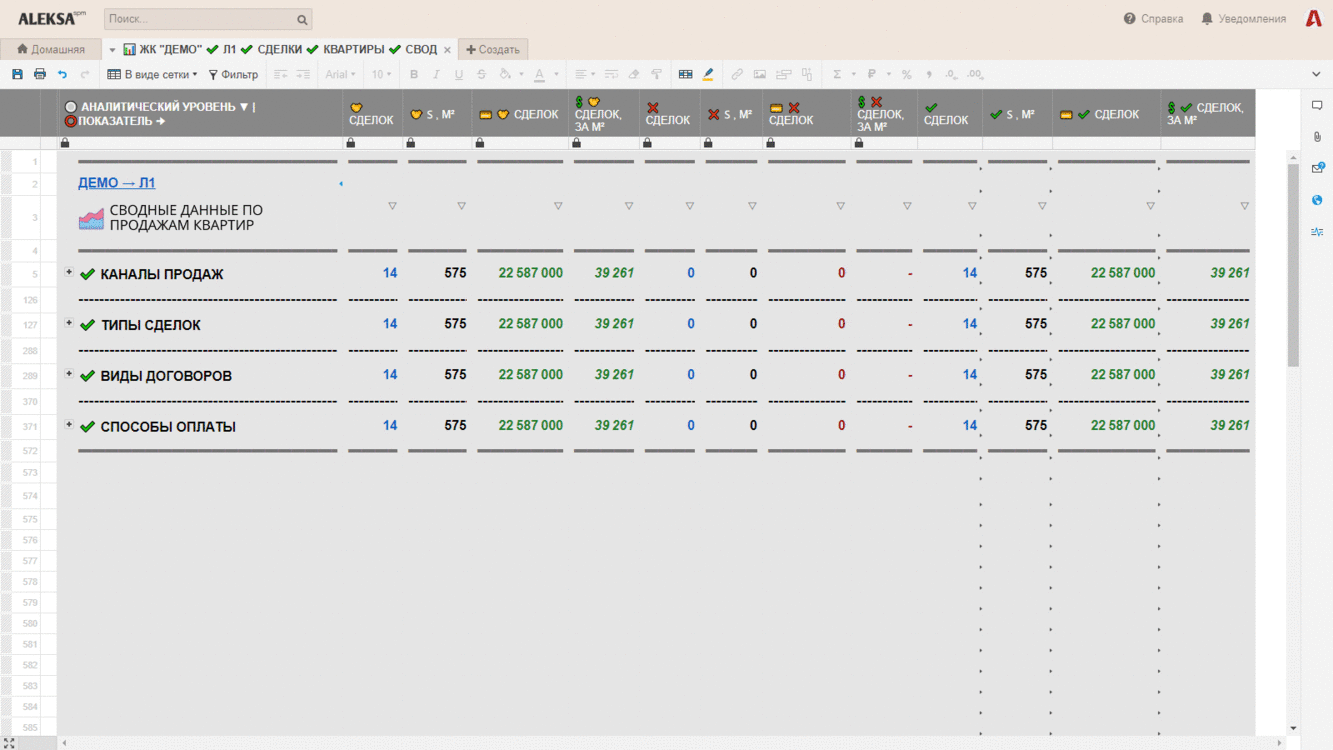1333x750 pixels.
Task: Open the activity pulse icon in the sidebar
Action: (1317, 232)
